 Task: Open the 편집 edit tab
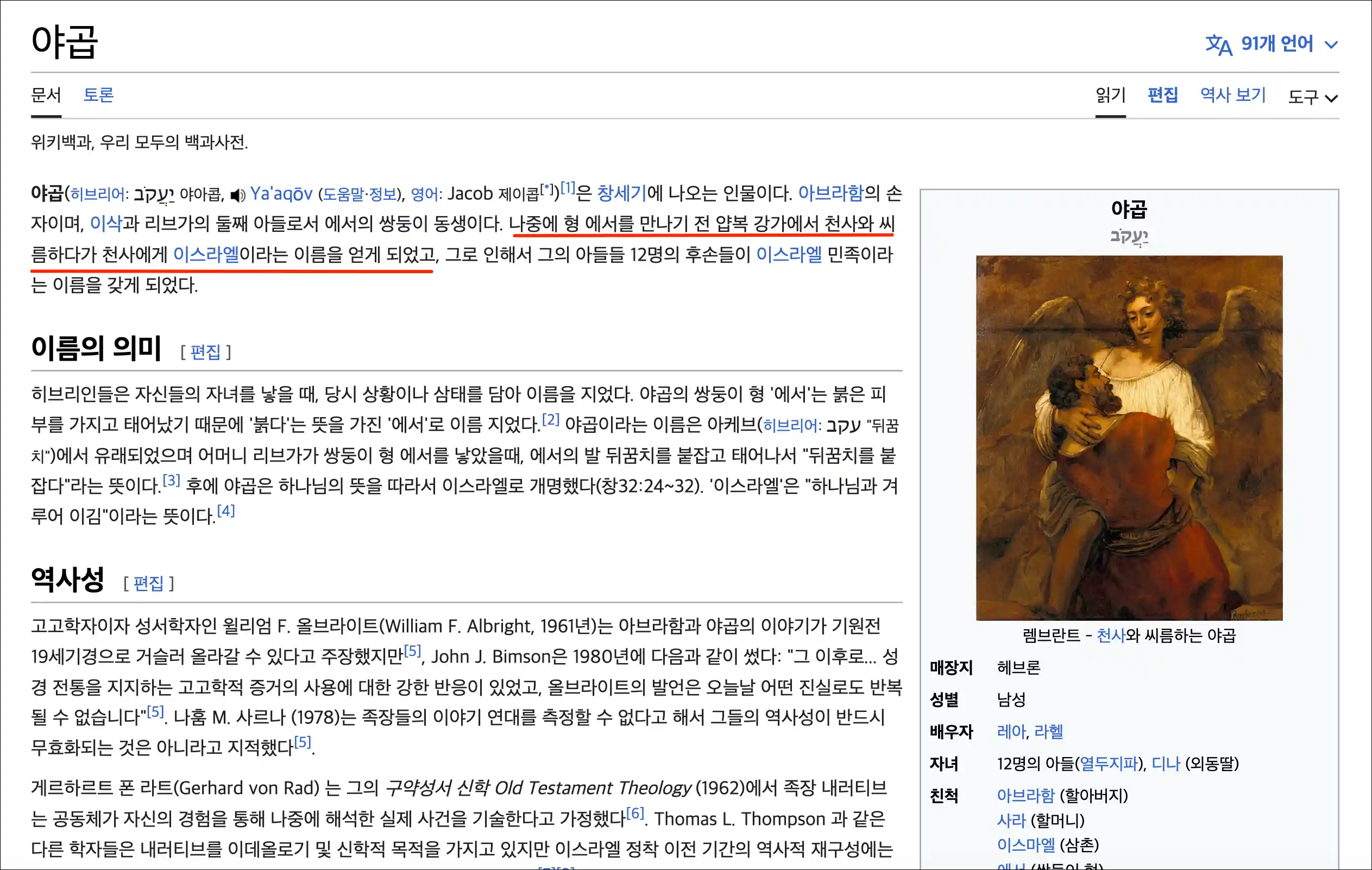click(1162, 94)
